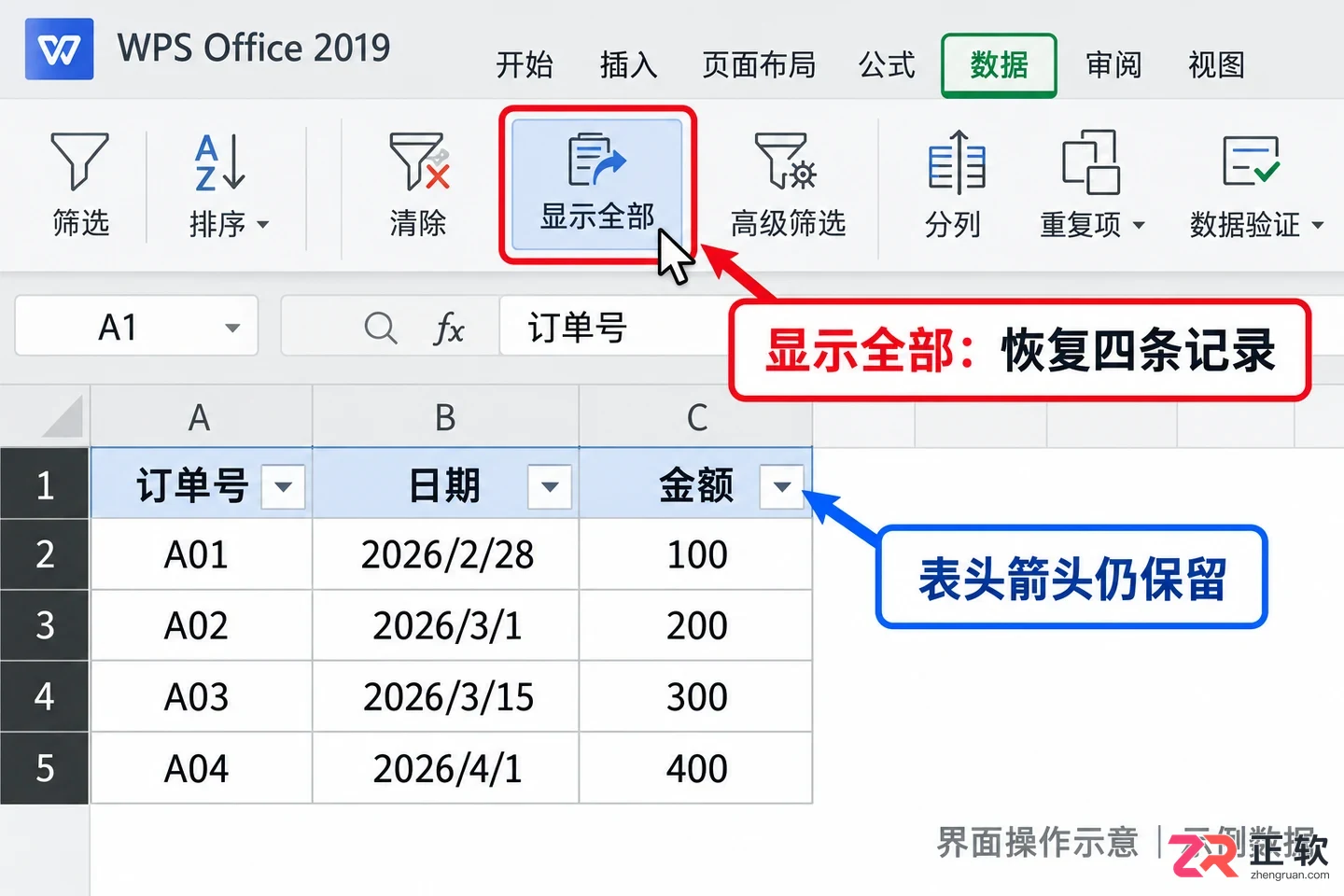This screenshot has width=1344, height=896.
Task: Click cell containing A03
Action: click(x=201, y=697)
